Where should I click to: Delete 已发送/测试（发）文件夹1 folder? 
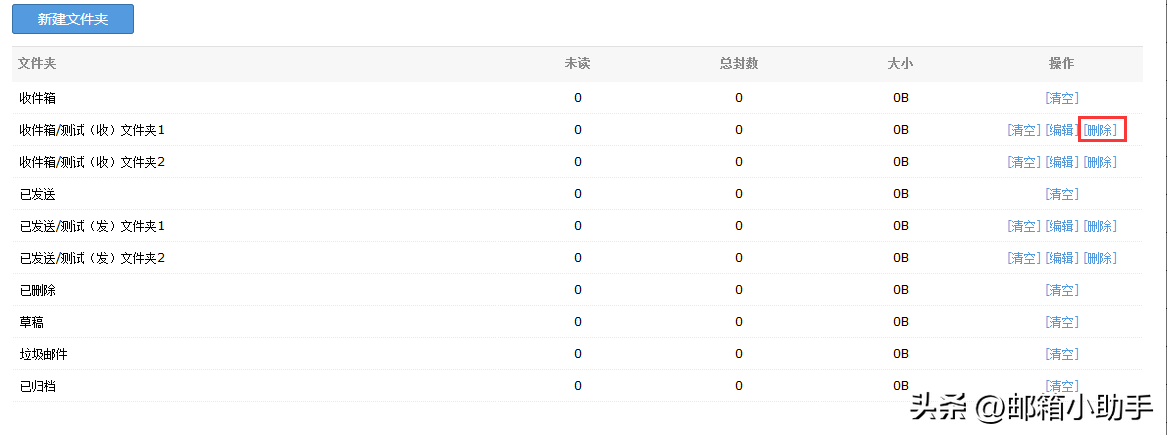tap(1100, 226)
